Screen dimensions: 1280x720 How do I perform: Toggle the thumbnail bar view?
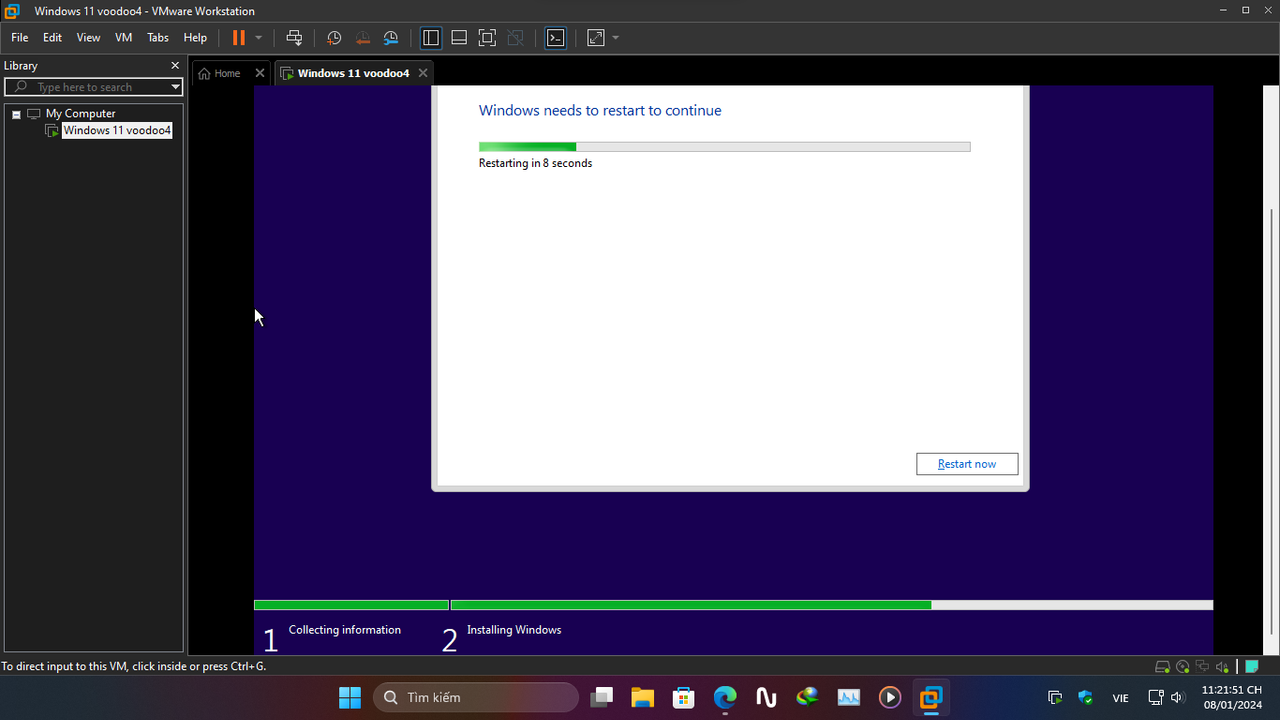pyautogui.click(x=459, y=37)
